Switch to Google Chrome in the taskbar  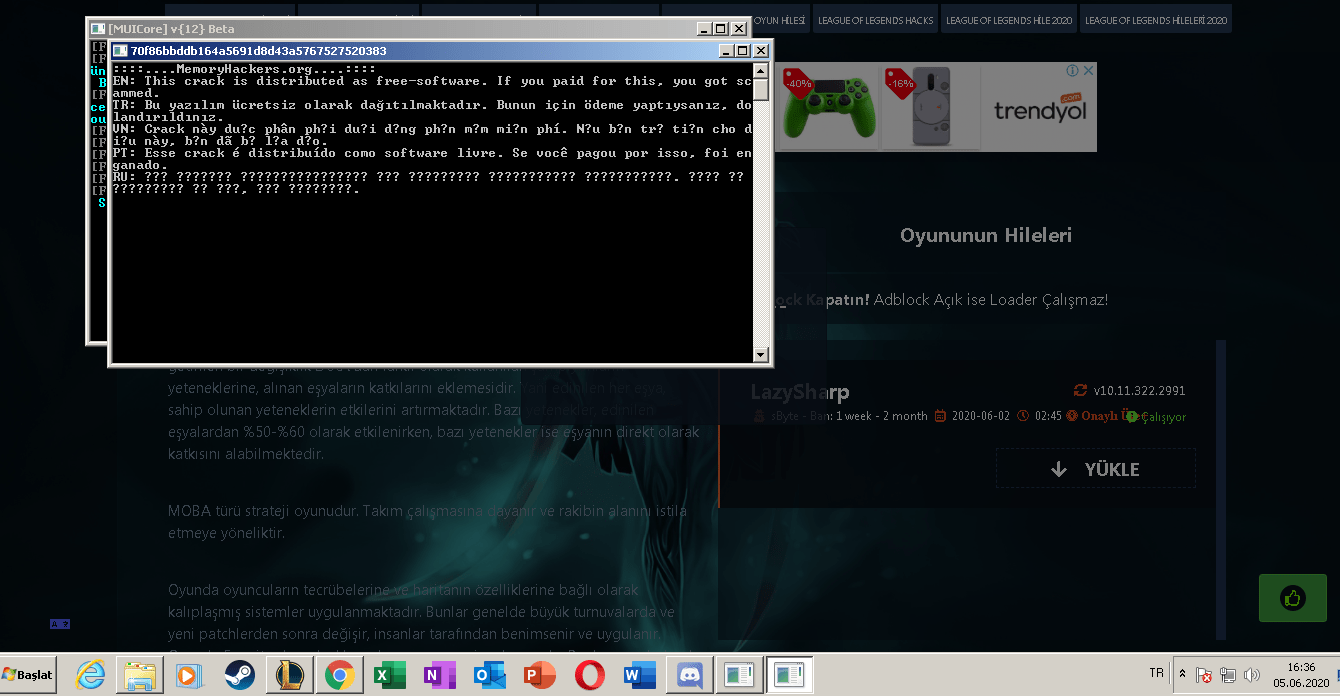tap(339, 676)
